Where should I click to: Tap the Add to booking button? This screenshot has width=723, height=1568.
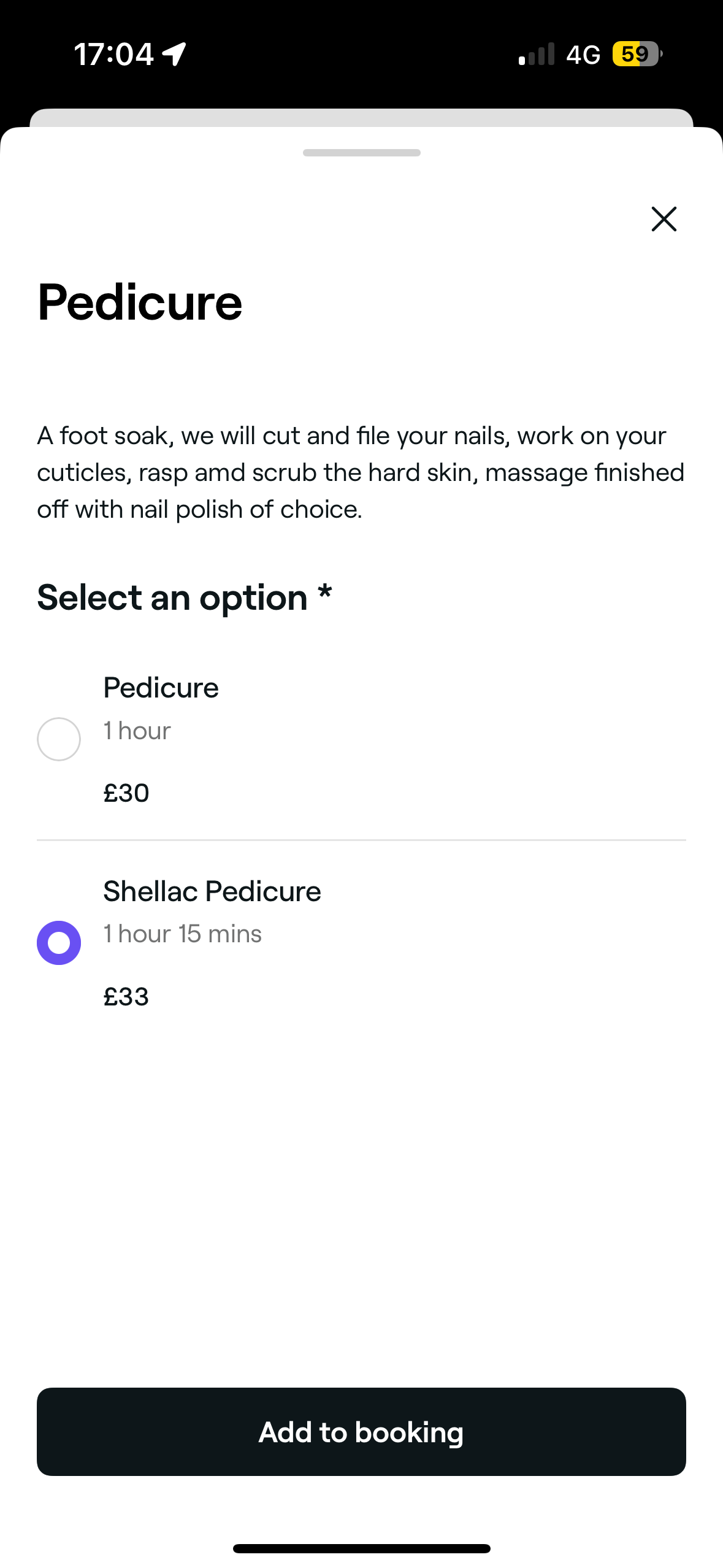click(361, 1432)
